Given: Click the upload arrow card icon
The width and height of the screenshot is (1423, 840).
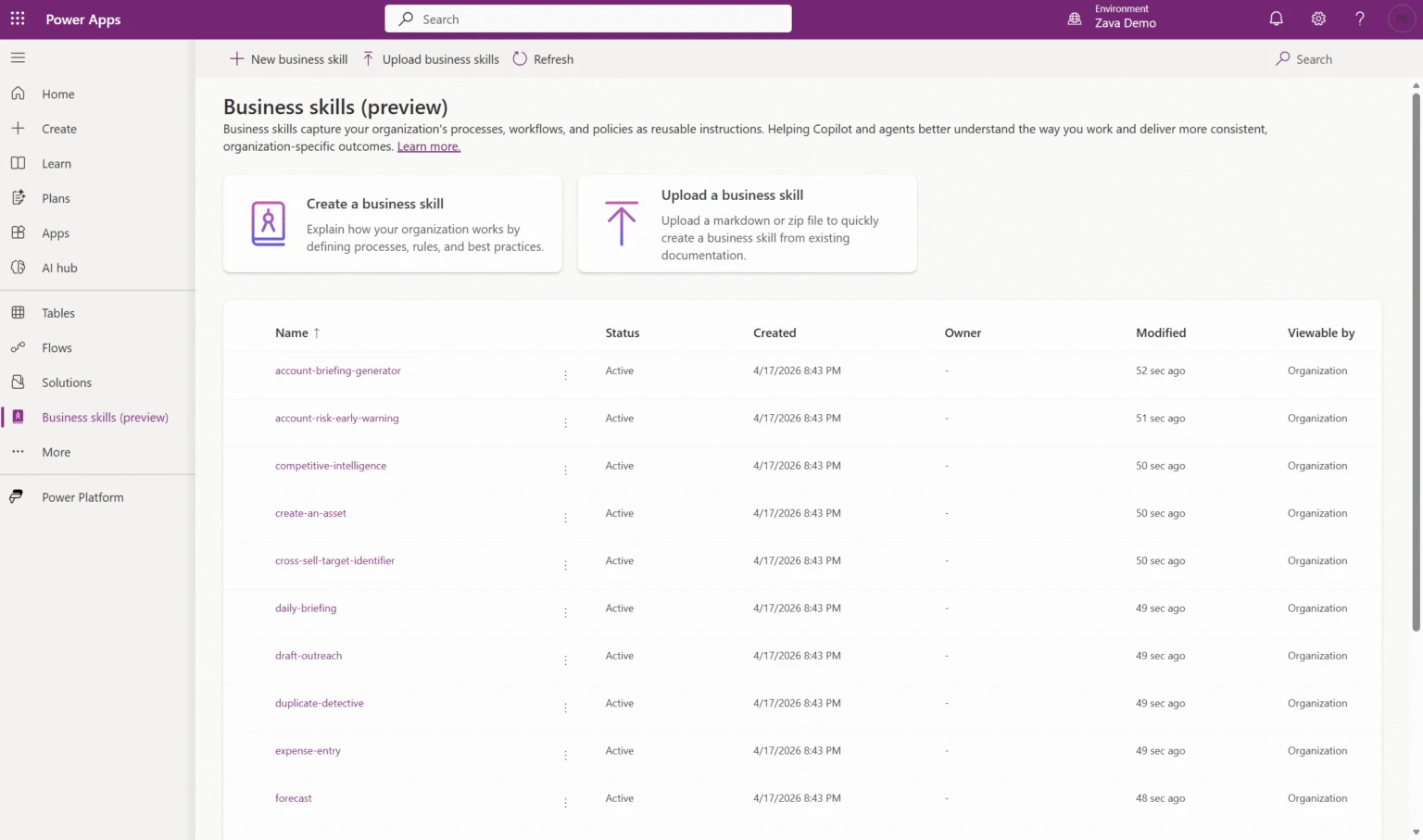Looking at the screenshot, I should [x=622, y=223].
